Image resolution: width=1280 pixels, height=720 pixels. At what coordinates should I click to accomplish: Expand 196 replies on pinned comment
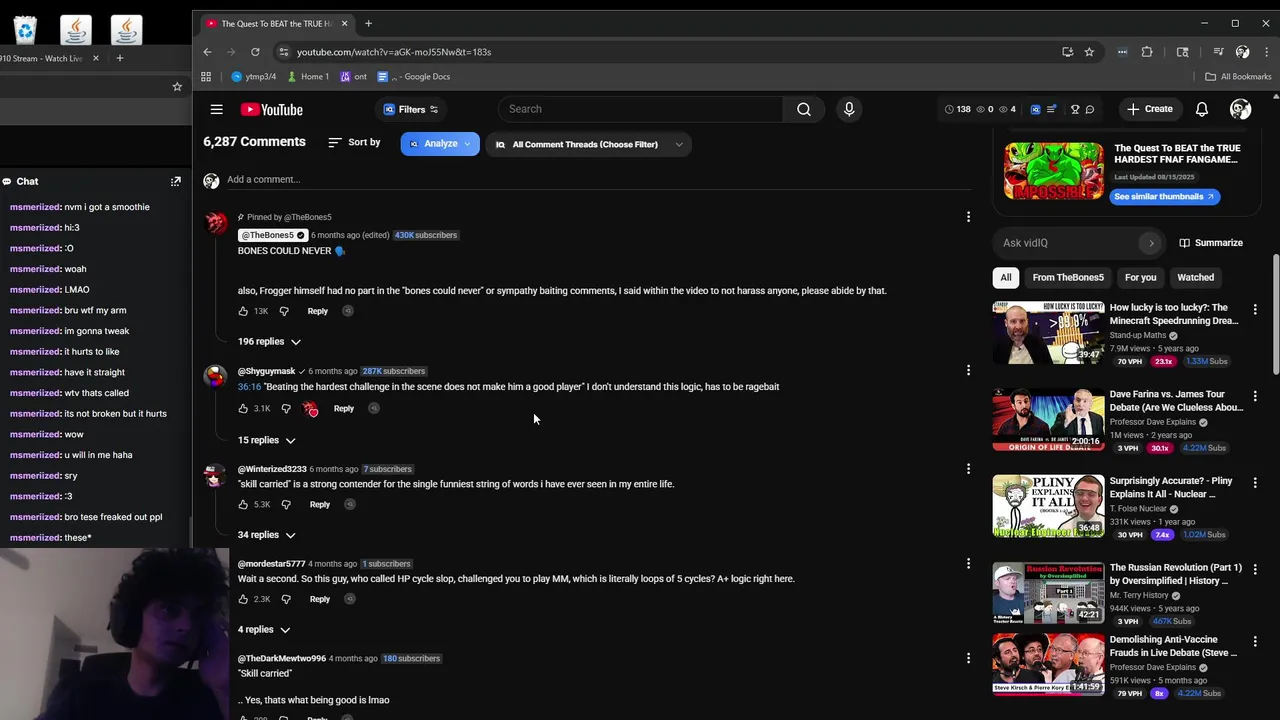[x=269, y=342]
